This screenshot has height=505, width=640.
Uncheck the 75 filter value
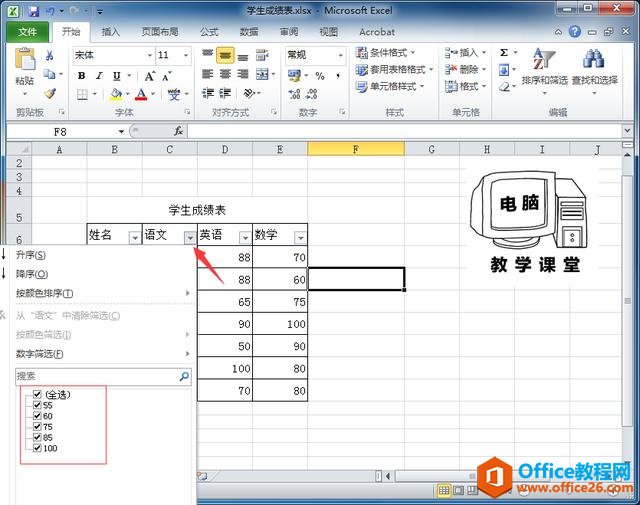pyautogui.click(x=37, y=427)
